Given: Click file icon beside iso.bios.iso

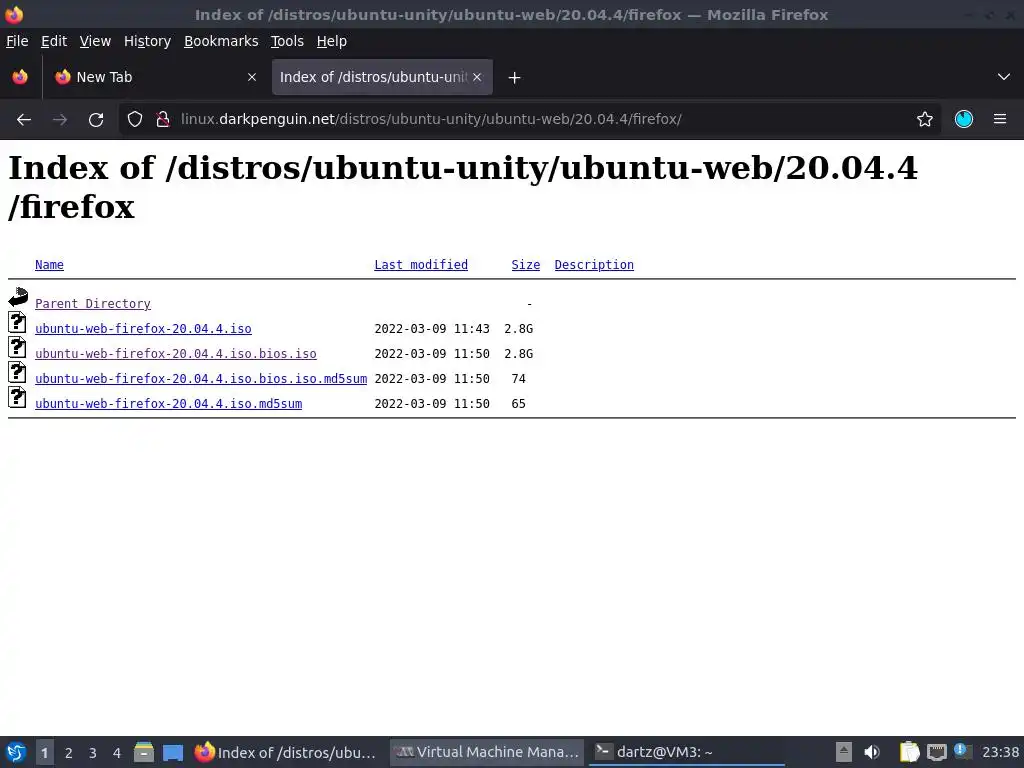Looking at the screenshot, I should point(17,347).
